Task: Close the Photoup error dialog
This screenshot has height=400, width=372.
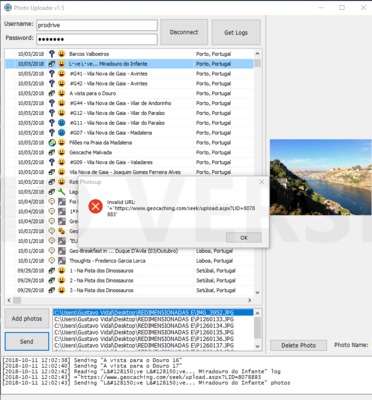Action: click(262, 182)
